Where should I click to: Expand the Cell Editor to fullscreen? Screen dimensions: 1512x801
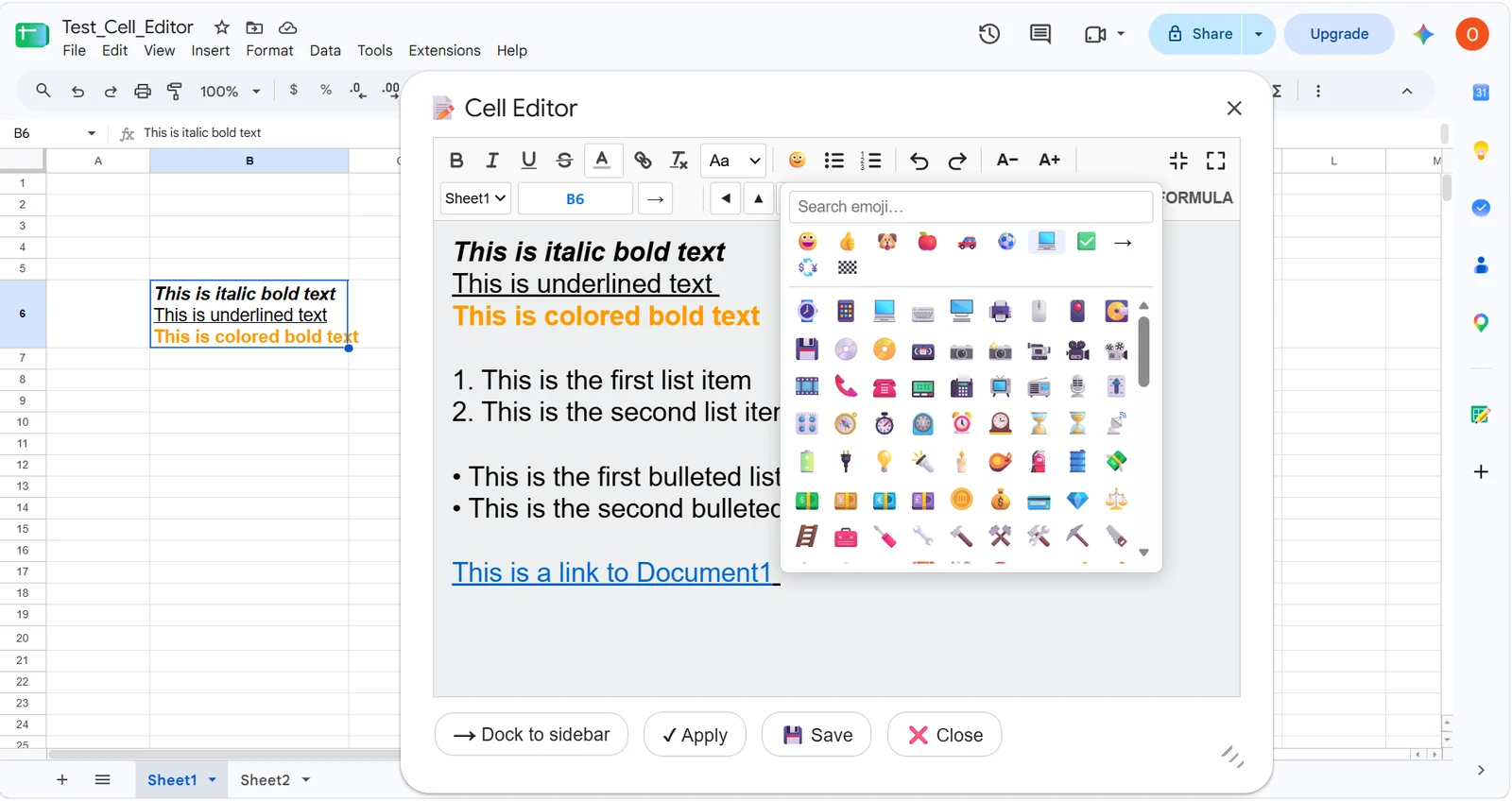pyautogui.click(x=1216, y=161)
